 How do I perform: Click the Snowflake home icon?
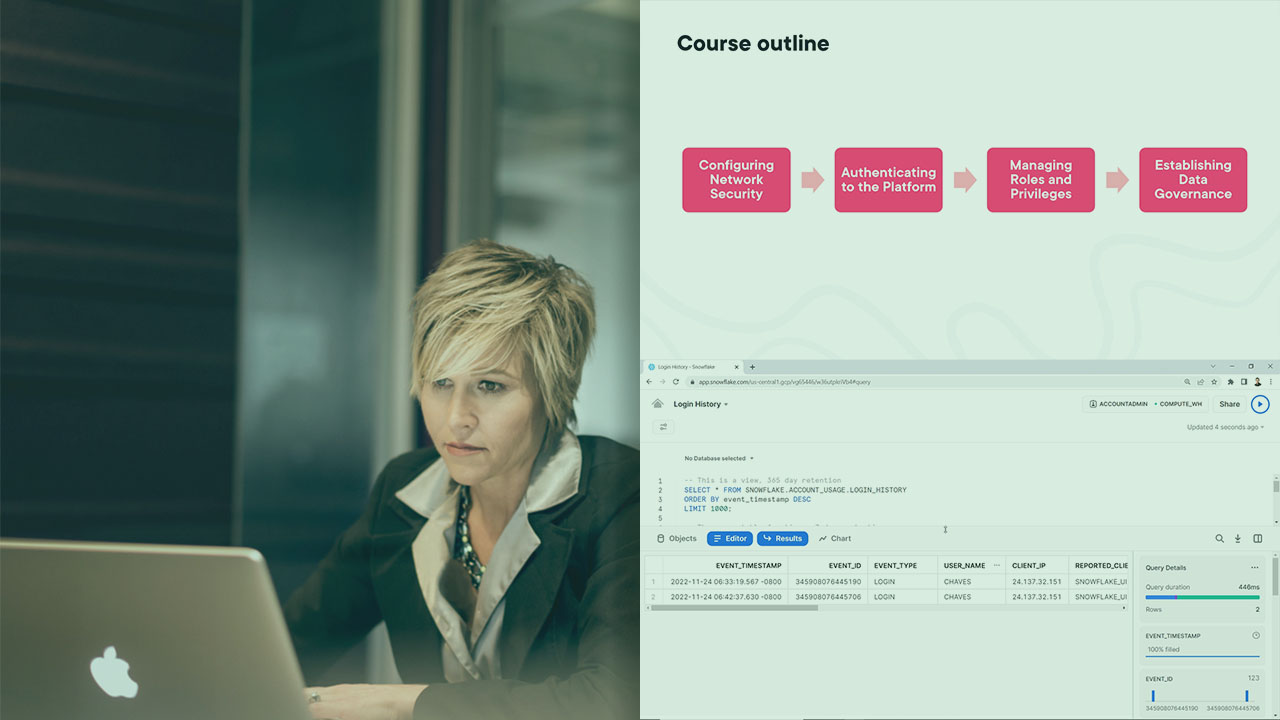coord(657,404)
